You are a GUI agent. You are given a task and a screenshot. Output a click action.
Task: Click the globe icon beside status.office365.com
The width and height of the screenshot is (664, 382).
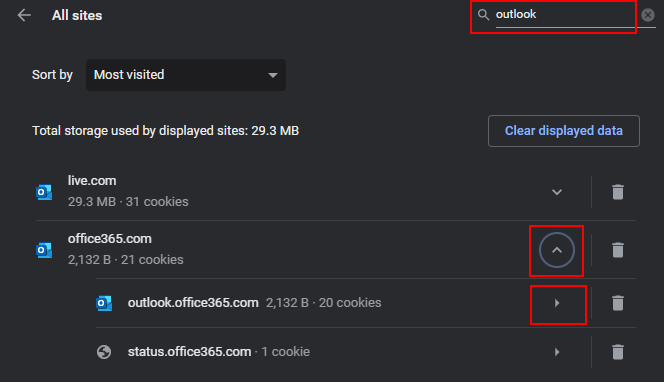(x=104, y=352)
